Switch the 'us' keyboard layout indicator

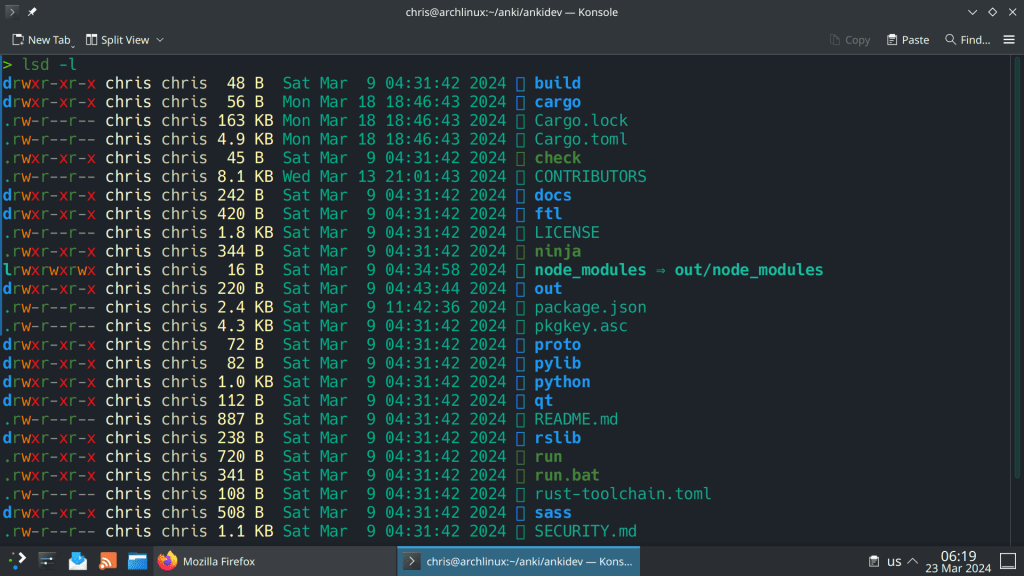(894, 561)
